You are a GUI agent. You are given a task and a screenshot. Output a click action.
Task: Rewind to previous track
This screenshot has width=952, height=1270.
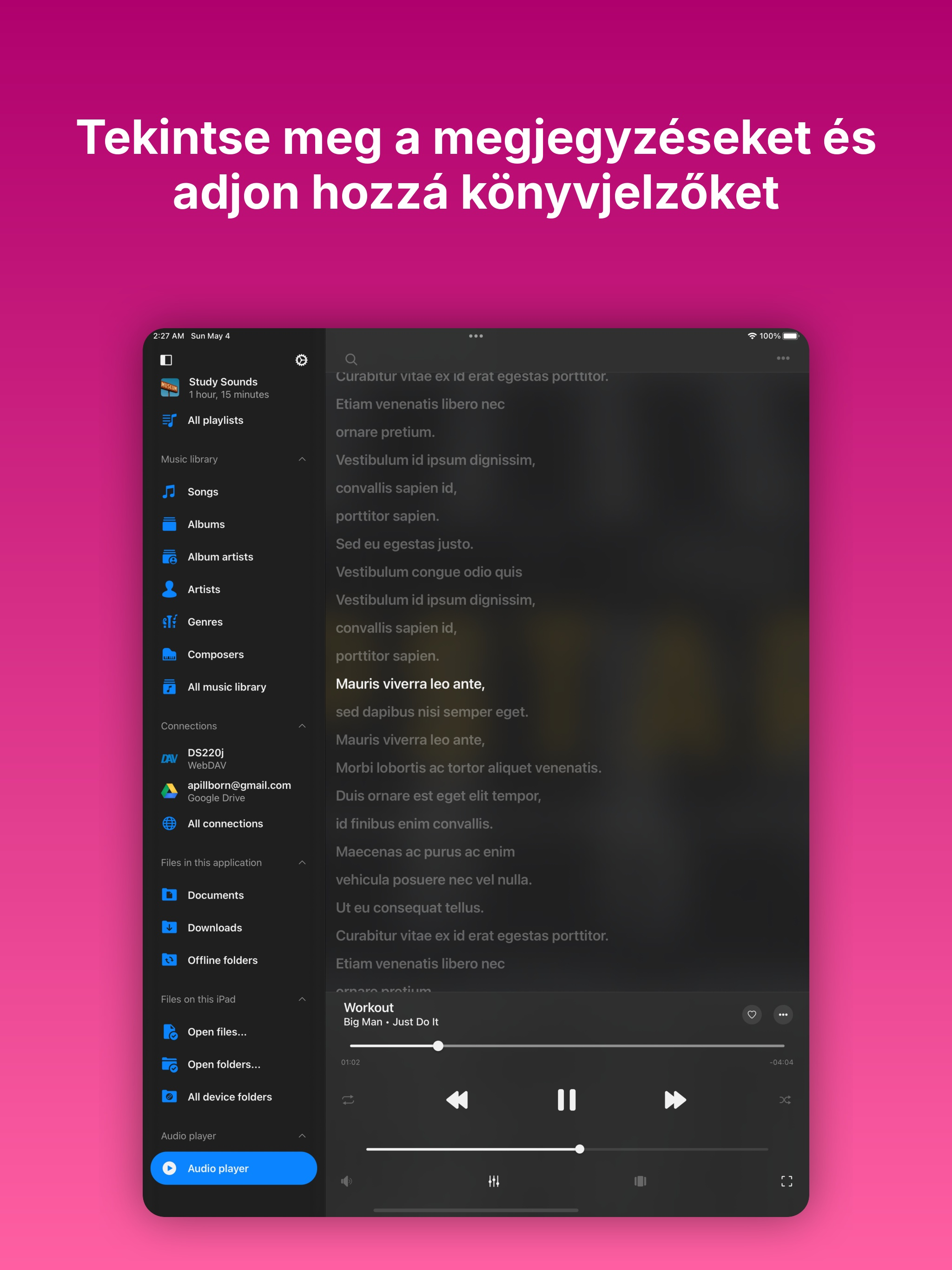(x=457, y=1099)
